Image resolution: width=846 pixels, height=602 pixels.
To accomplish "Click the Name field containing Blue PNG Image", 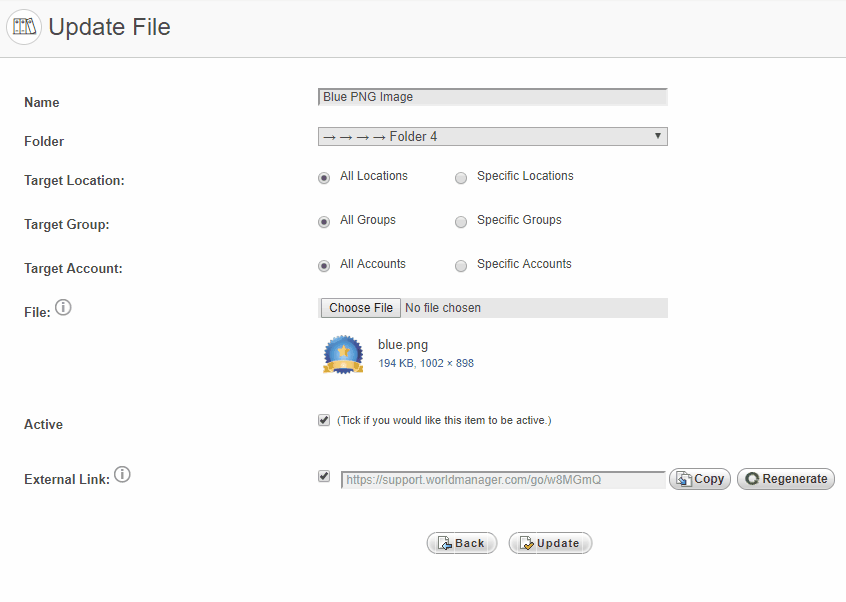I will 493,97.
